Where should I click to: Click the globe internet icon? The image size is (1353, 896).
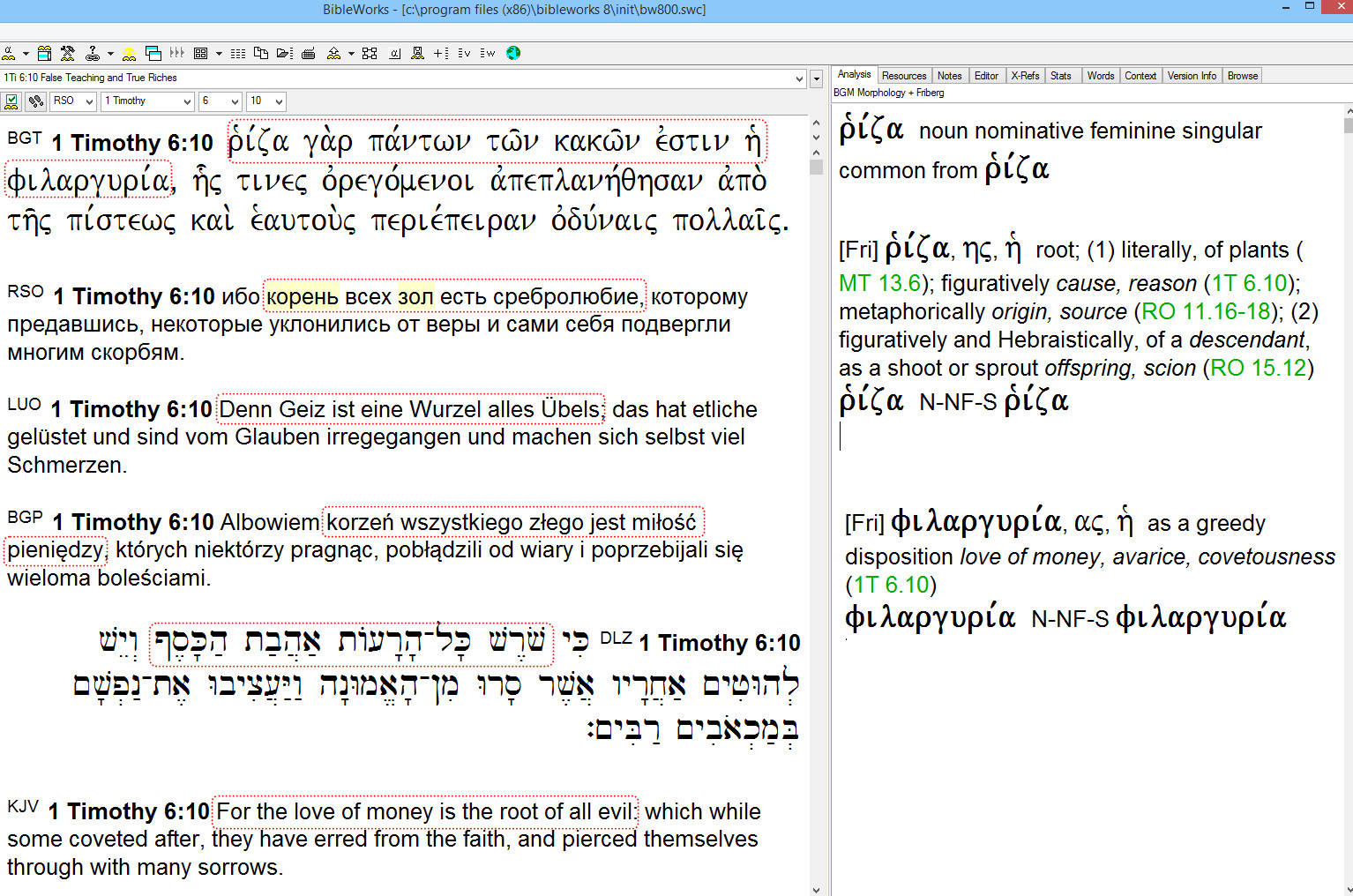click(513, 53)
